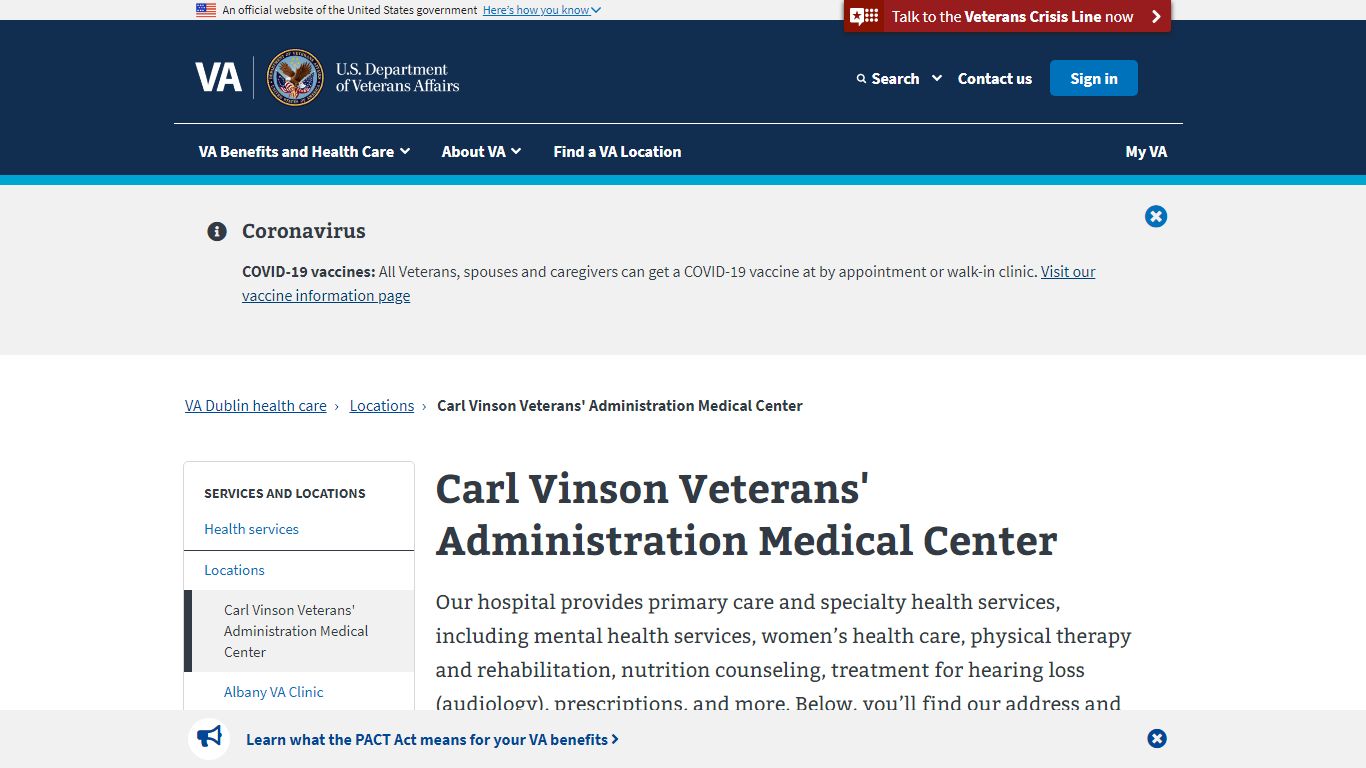Select Carl Vinson Veterans' Administration Medical Center sidebar item
This screenshot has height=768, width=1366.
pos(299,631)
